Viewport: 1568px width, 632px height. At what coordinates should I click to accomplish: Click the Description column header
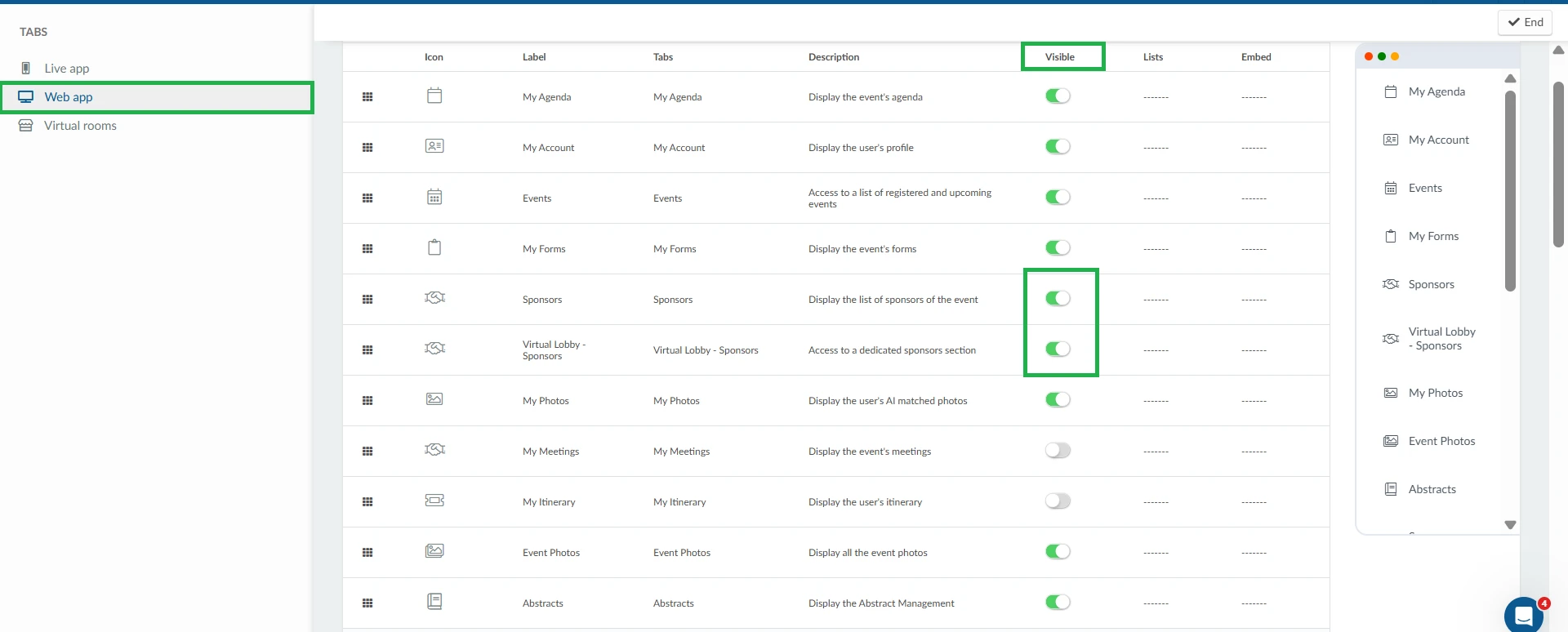click(x=834, y=57)
